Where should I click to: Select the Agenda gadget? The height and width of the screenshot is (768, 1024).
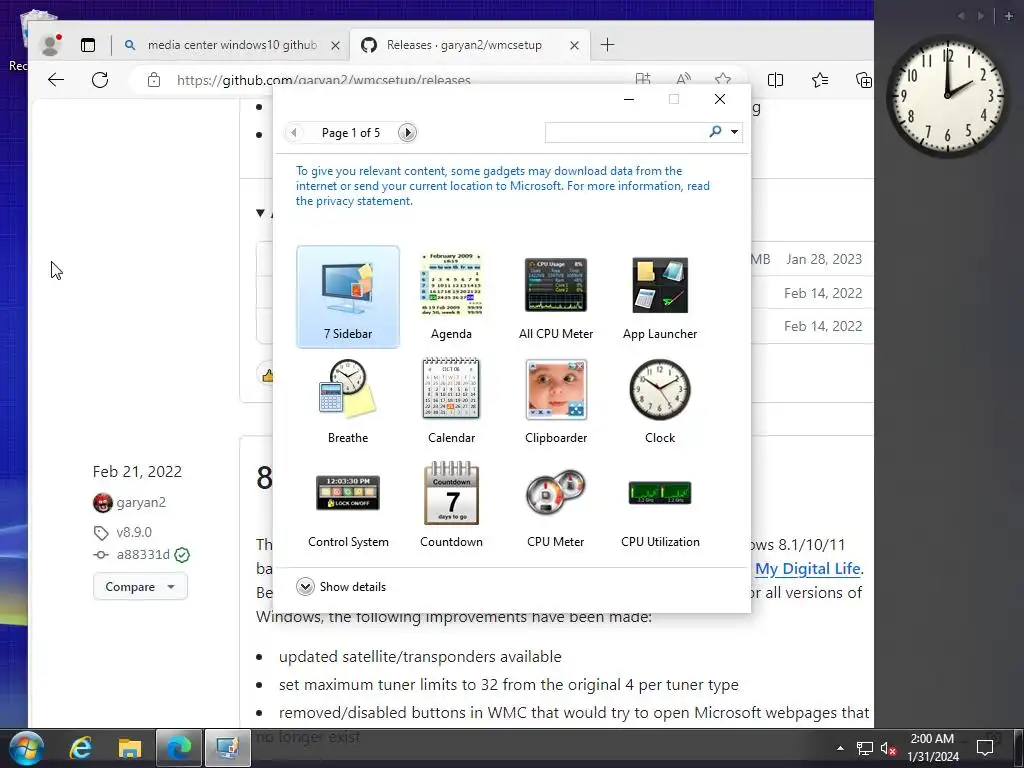(451, 296)
